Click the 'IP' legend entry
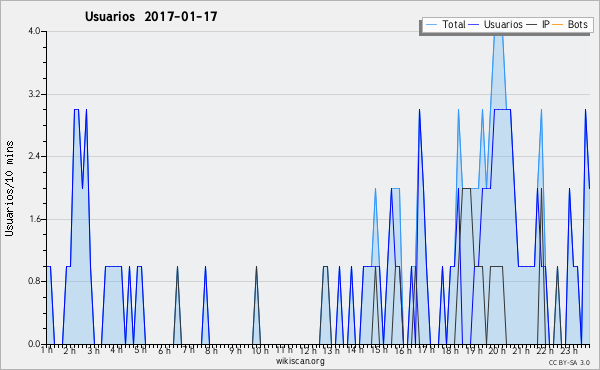This screenshot has height=370, width=600. [x=538, y=24]
